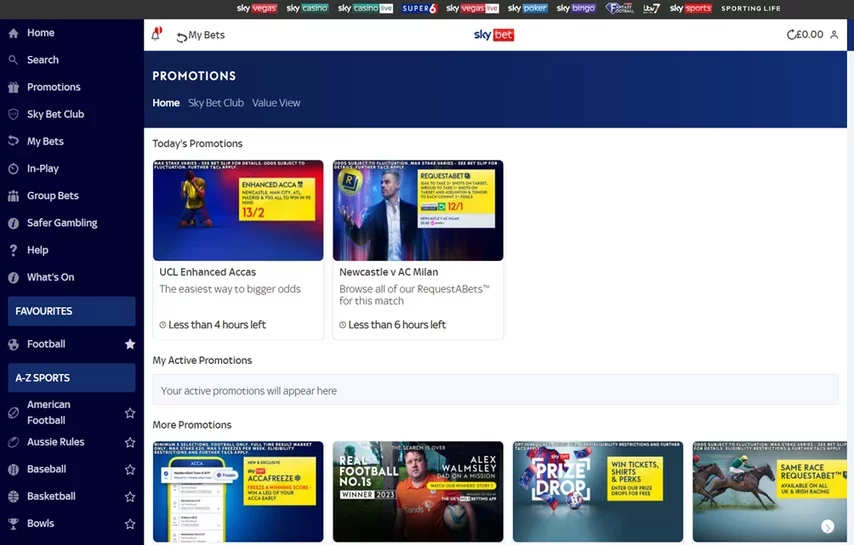854x545 pixels.
Task: Click the Help question mark icon
Action: click(x=14, y=250)
